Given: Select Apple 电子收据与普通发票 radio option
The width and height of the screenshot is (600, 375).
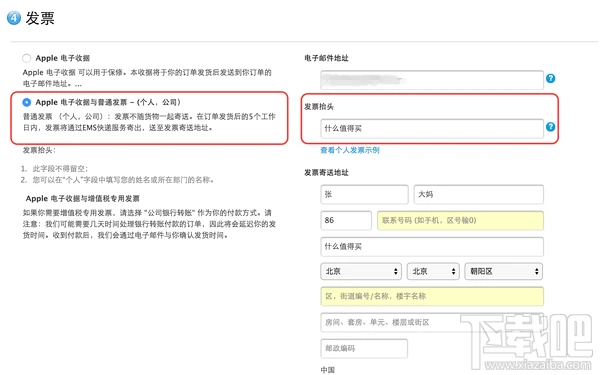Looking at the screenshot, I should click(x=26, y=102).
